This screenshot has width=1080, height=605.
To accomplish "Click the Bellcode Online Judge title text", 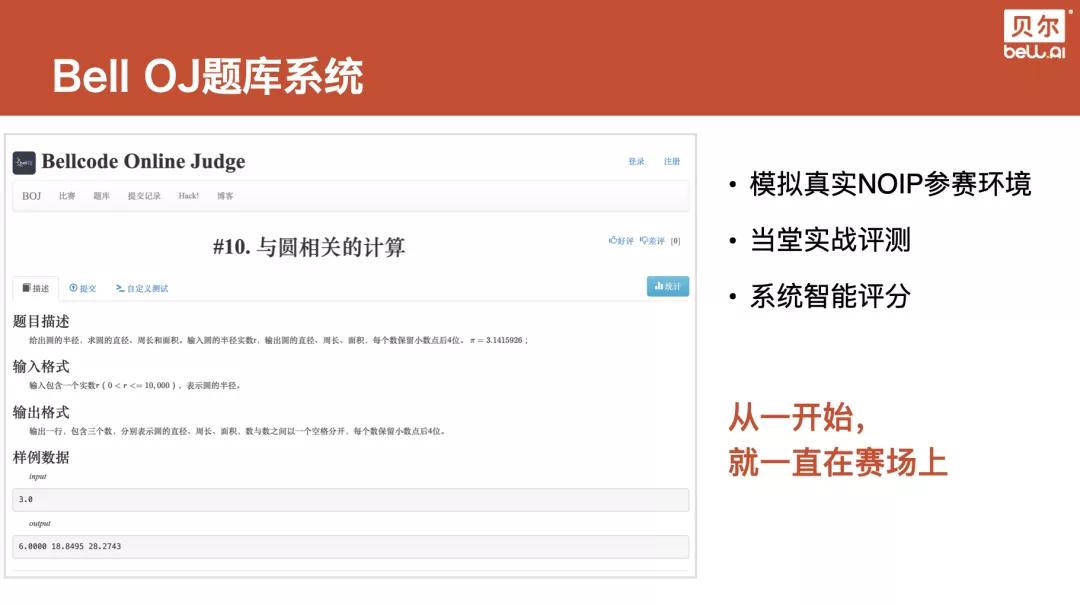I will click(x=143, y=161).
